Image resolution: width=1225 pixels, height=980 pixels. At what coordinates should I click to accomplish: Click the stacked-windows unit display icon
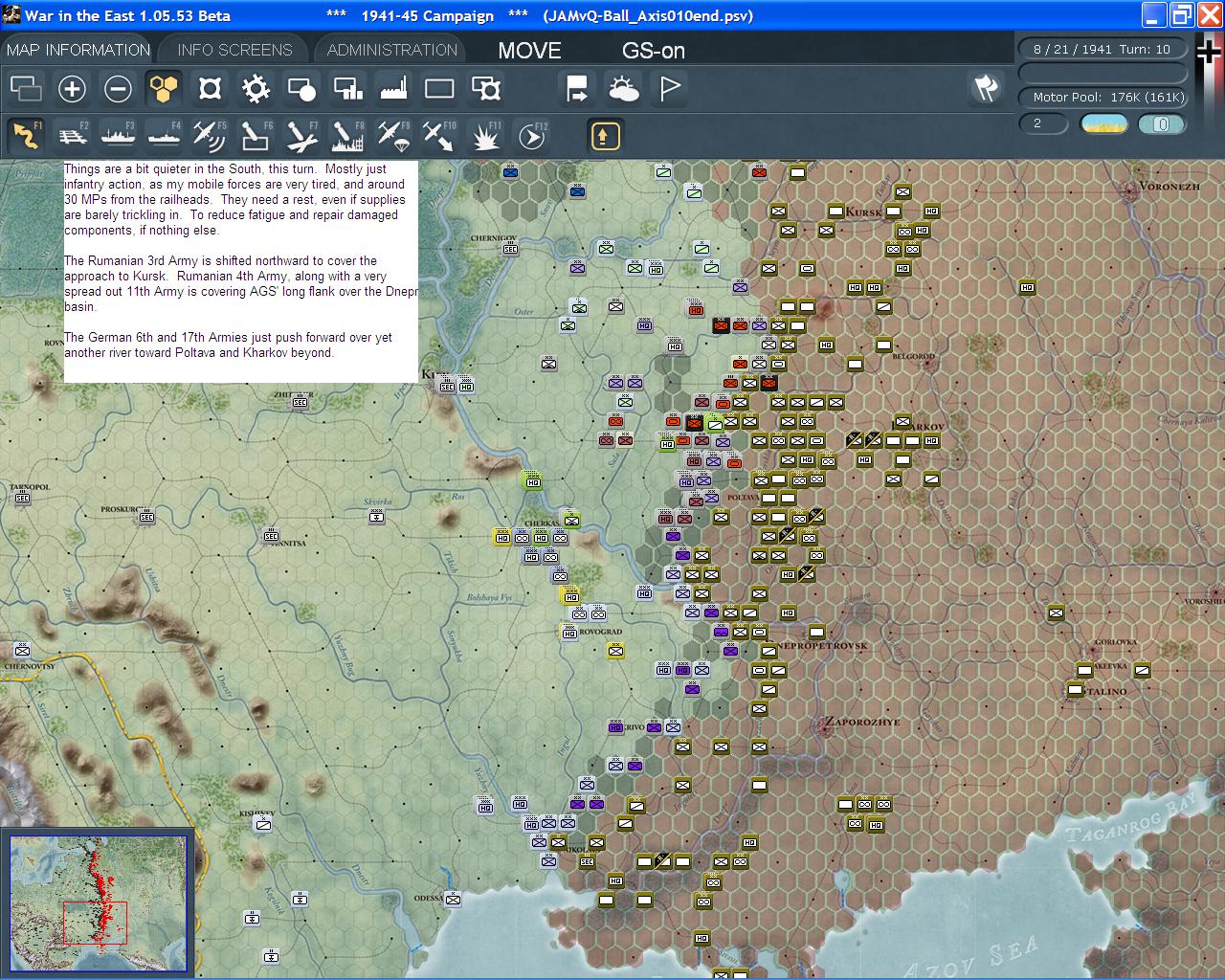coord(26,89)
